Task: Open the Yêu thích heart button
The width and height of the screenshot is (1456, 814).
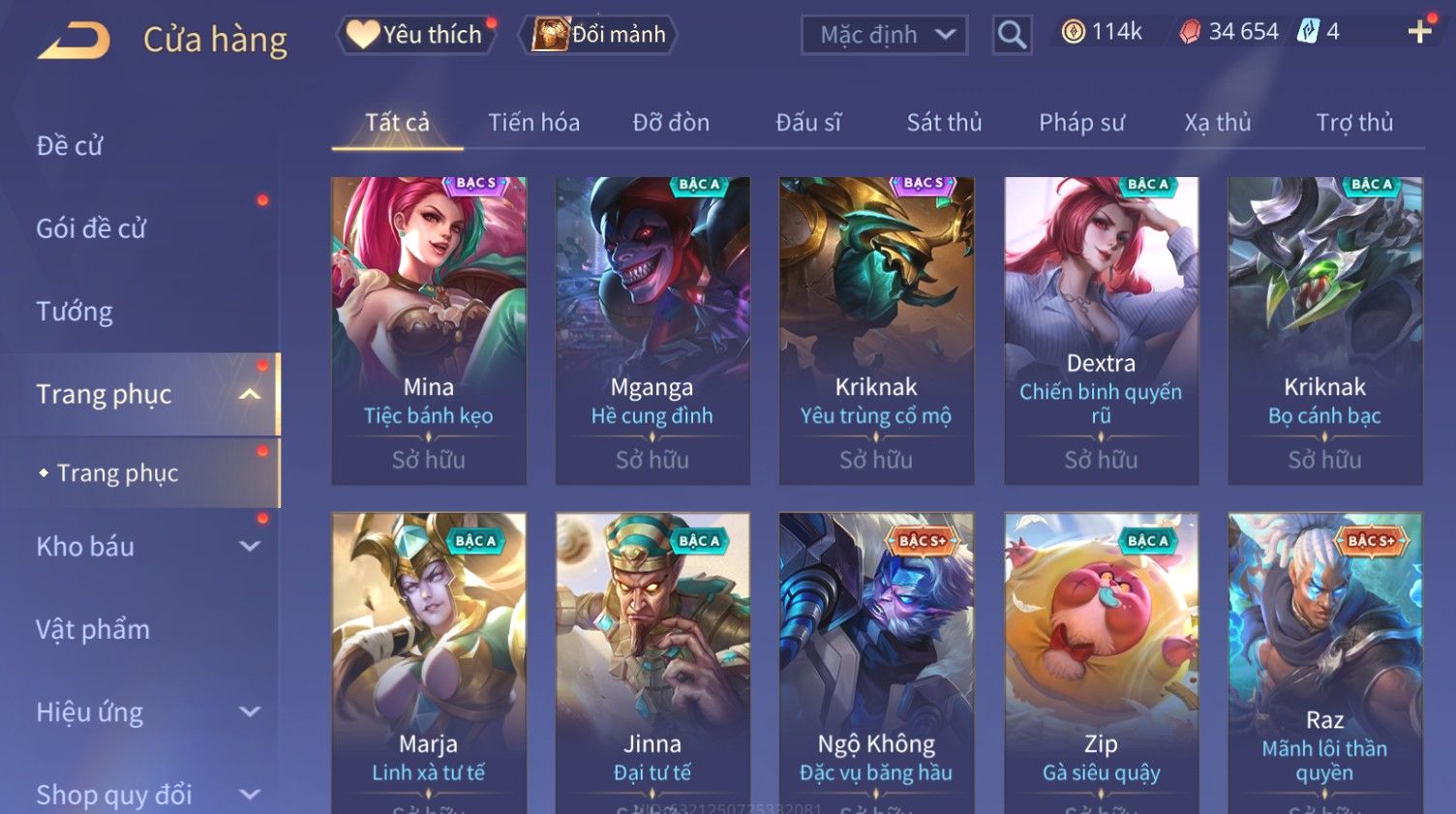Action: point(416,35)
